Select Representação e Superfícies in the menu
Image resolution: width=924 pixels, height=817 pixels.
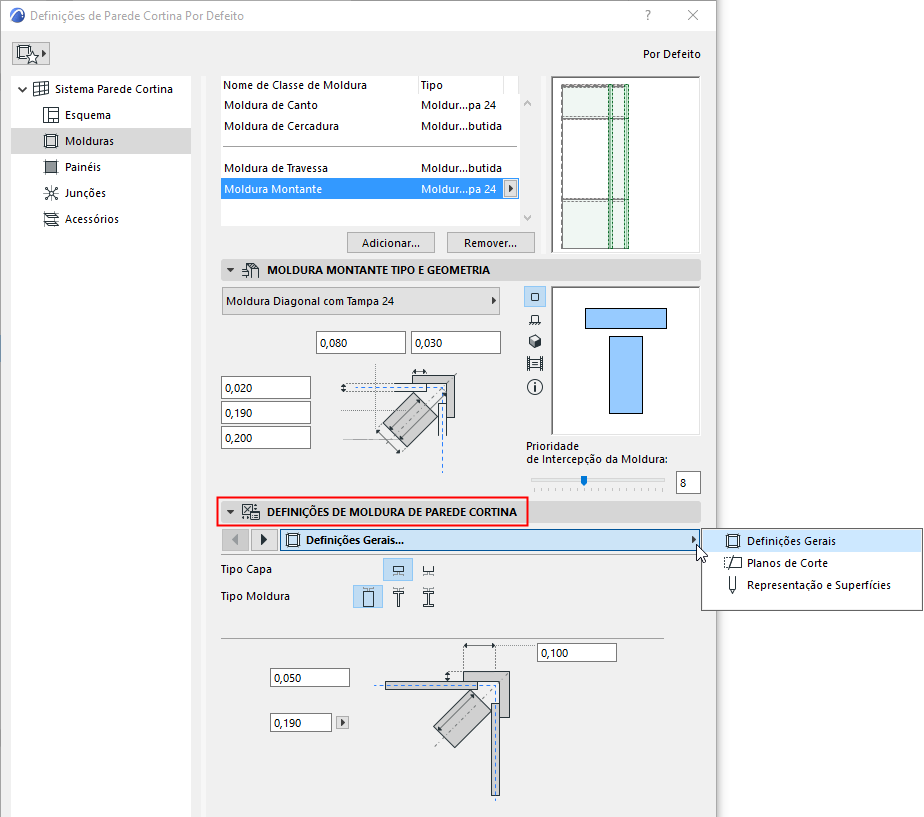pyautogui.click(x=800, y=585)
